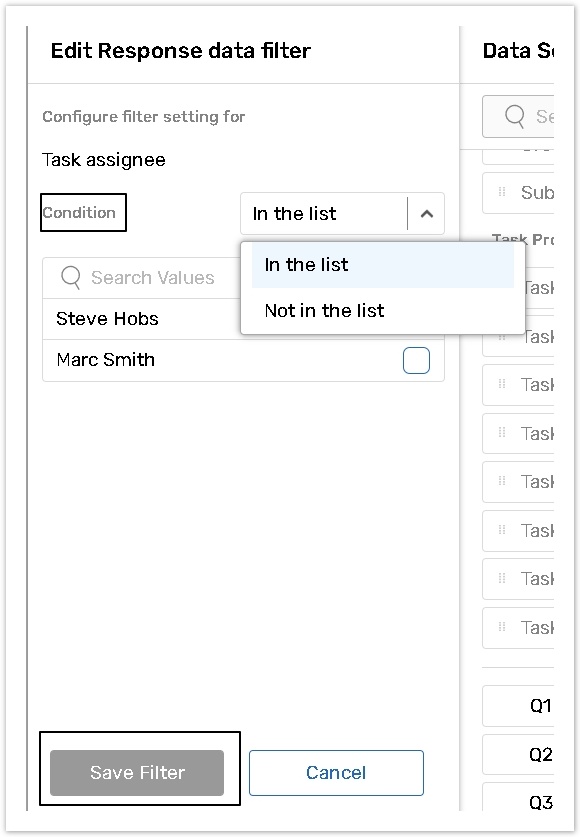Click drag handle on fourth Task item
This screenshot has width=580, height=837.
pos(502,432)
